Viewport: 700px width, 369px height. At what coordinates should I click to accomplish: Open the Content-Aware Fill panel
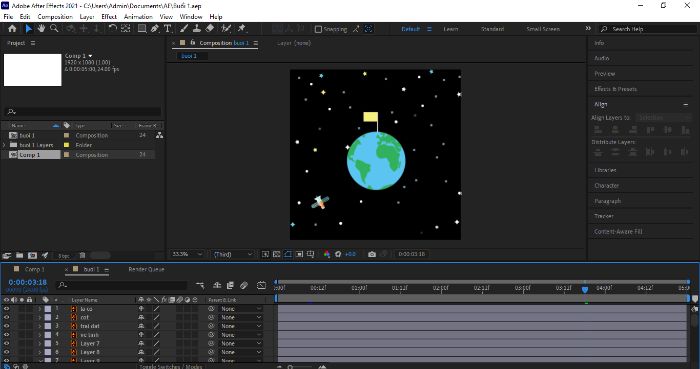tap(618, 231)
